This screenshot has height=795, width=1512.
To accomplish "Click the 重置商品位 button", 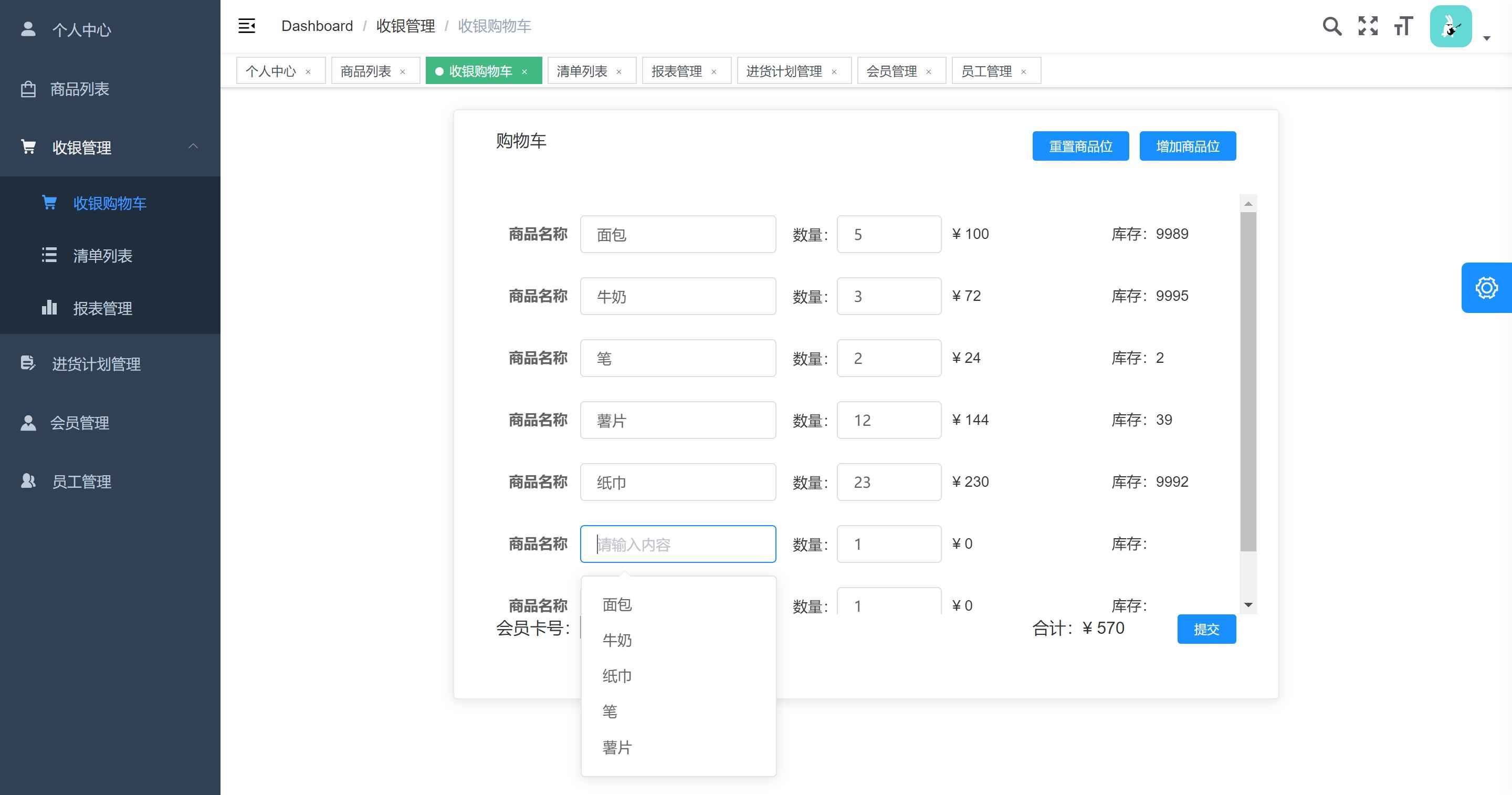I will pos(1080,145).
